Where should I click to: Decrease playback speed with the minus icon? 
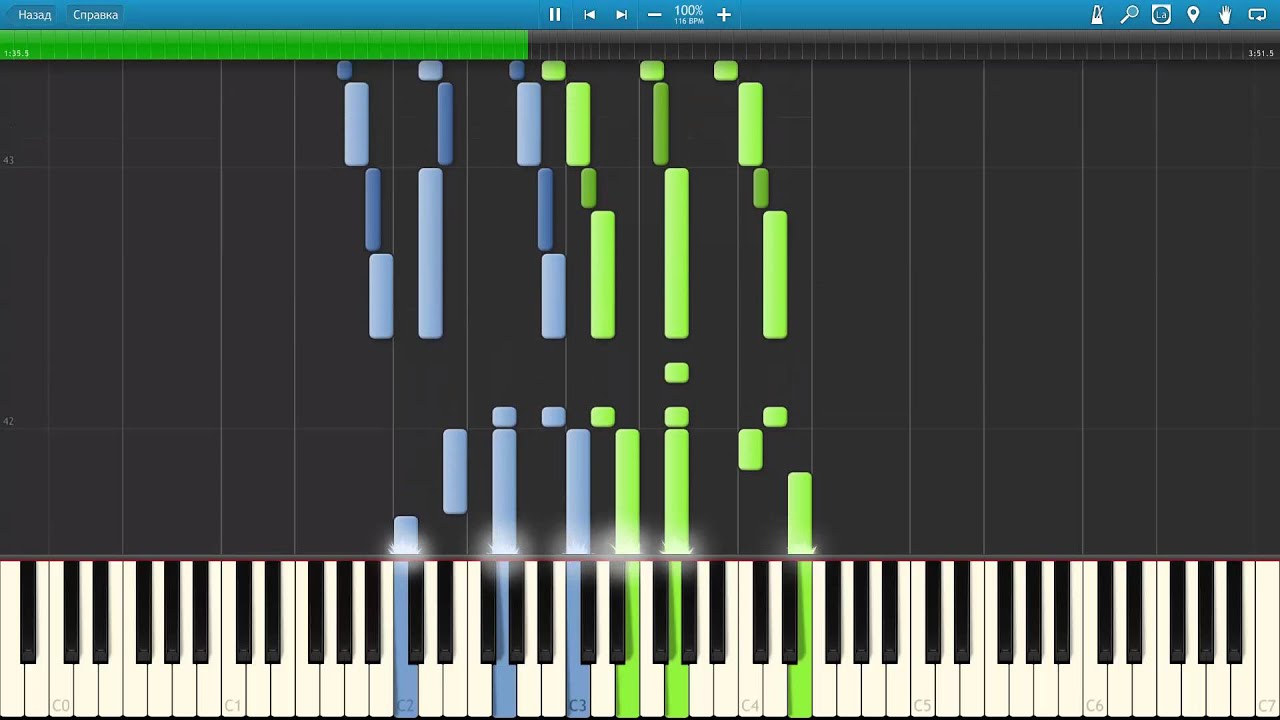point(654,15)
